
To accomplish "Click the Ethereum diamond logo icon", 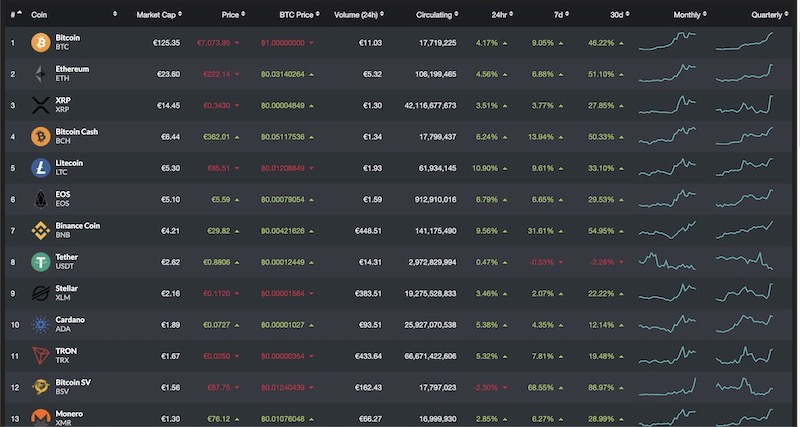I will point(41,74).
